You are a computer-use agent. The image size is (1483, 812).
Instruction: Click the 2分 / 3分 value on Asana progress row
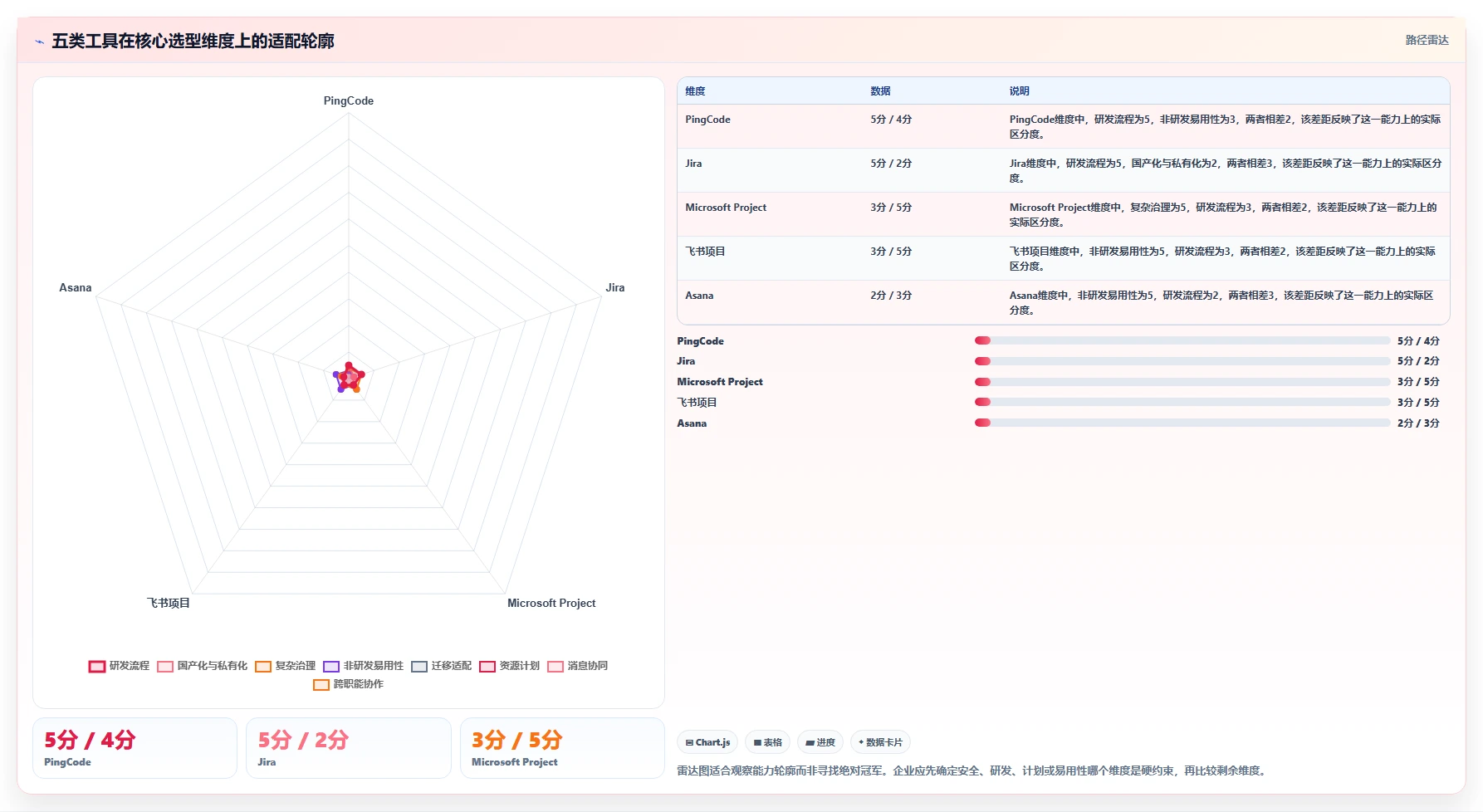pos(1418,423)
